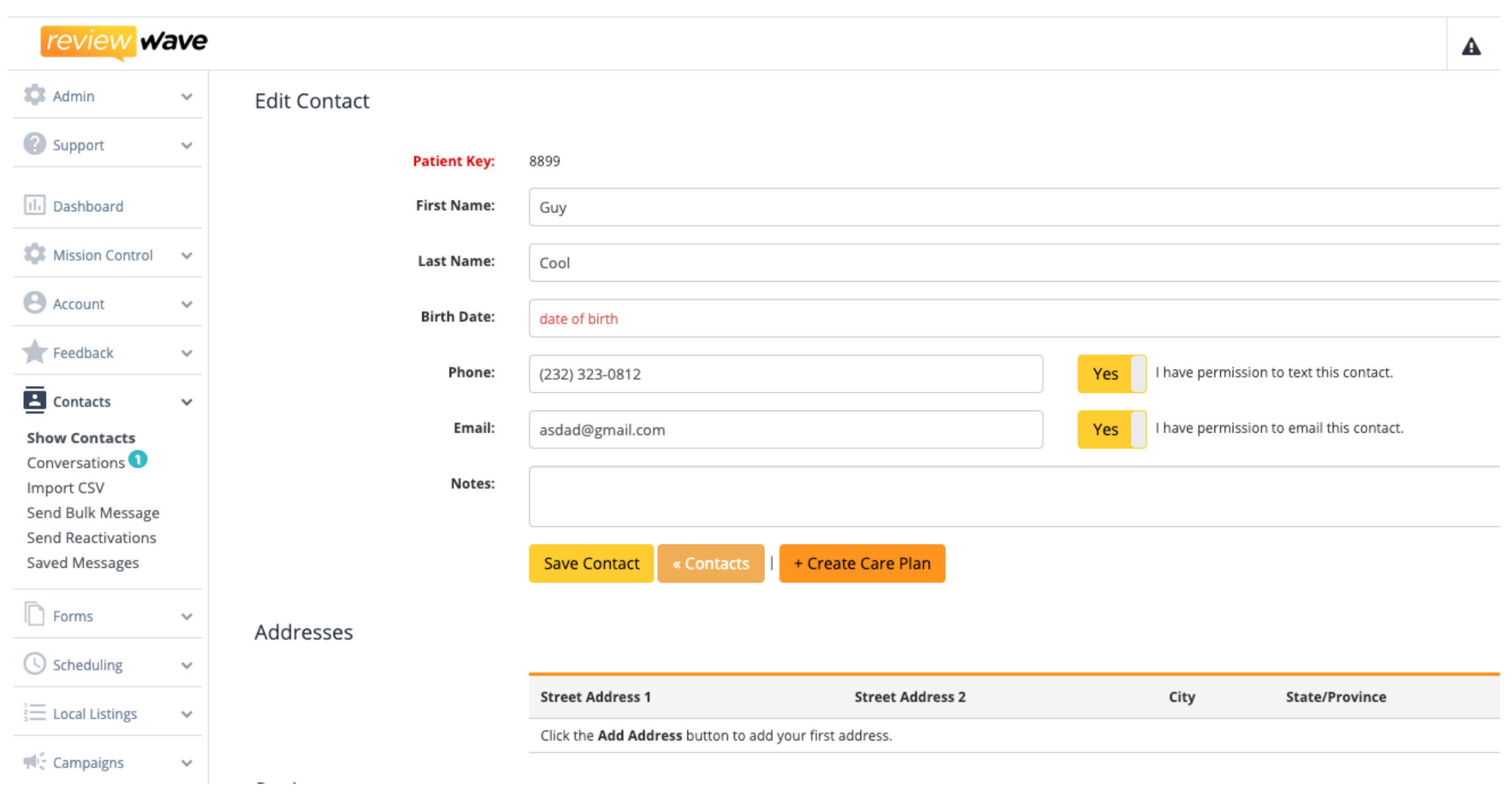Collapse the Contacts menu chevron
The image size is (1512, 796).
point(187,402)
